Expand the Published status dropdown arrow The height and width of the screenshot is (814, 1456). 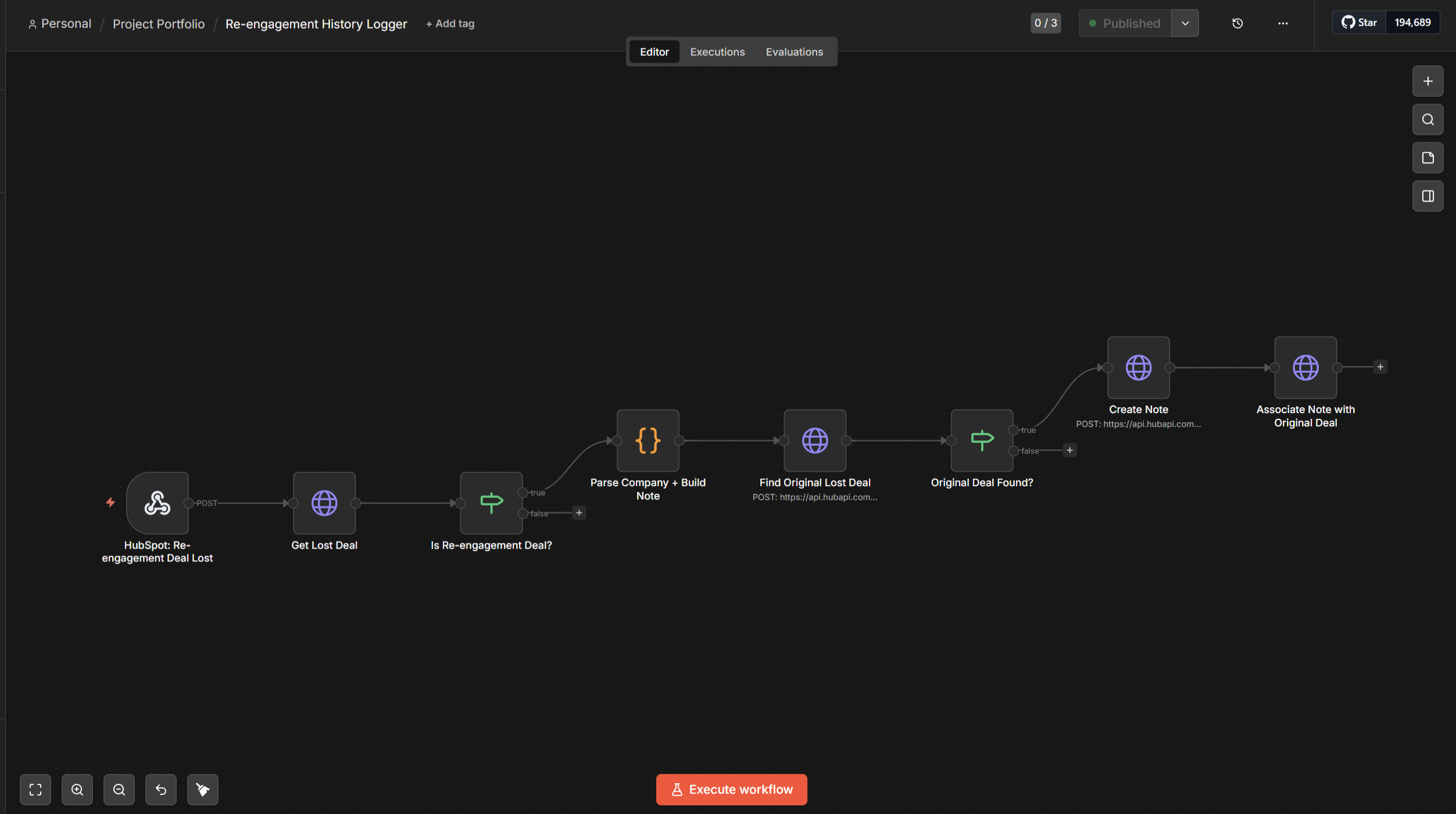click(1185, 23)
